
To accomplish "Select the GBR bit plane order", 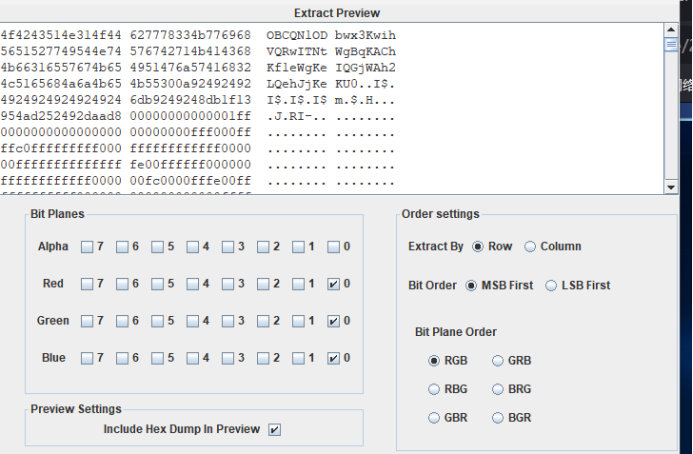I will 434,418.
